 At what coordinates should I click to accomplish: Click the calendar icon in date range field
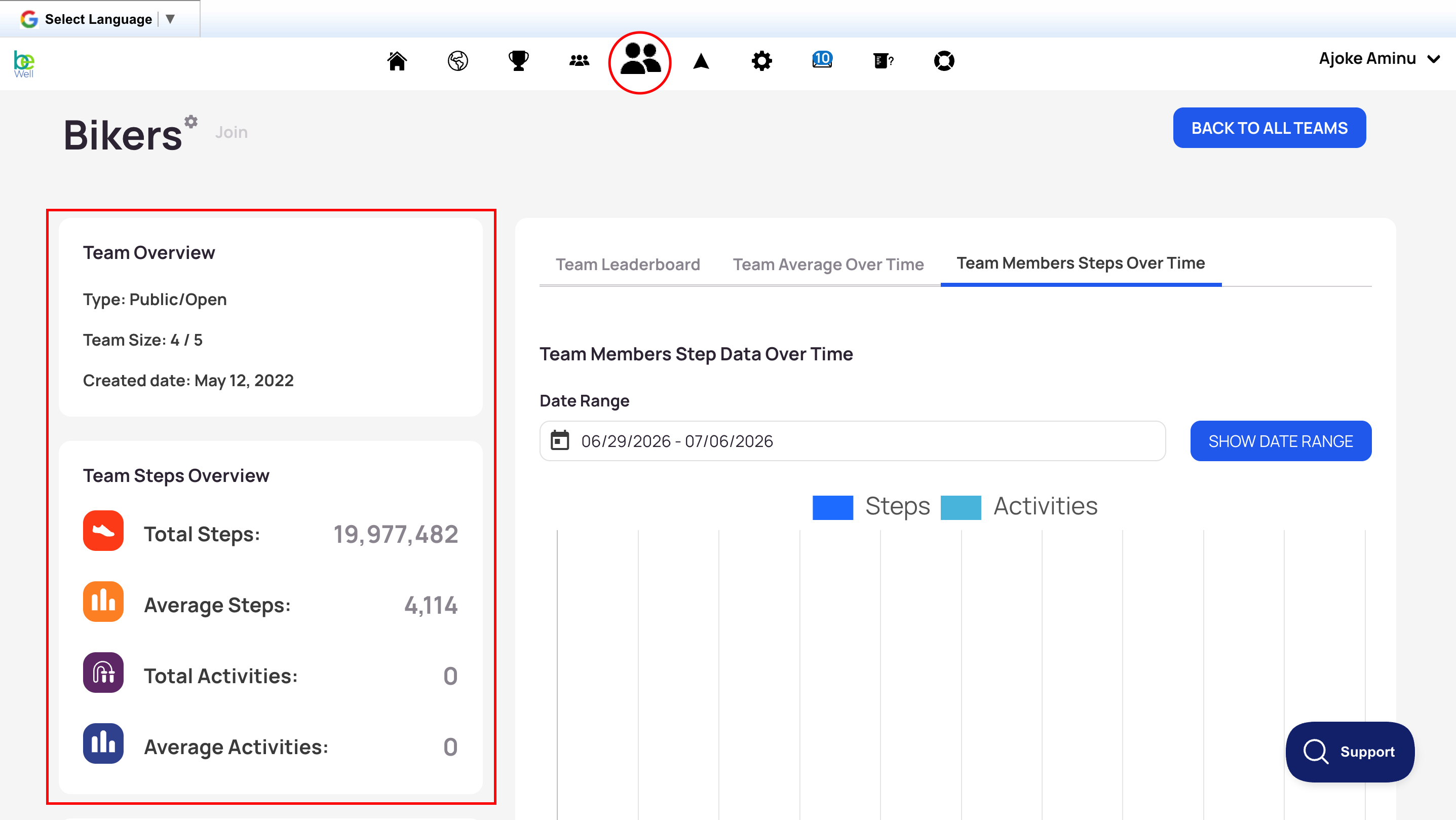[x=560, y=440]
